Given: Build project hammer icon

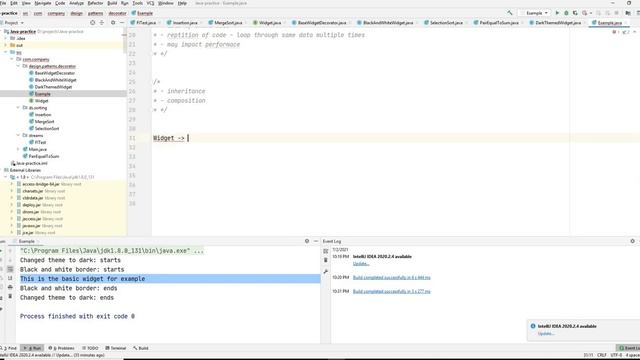Looking at the screenshot, I should click(510, 13).
